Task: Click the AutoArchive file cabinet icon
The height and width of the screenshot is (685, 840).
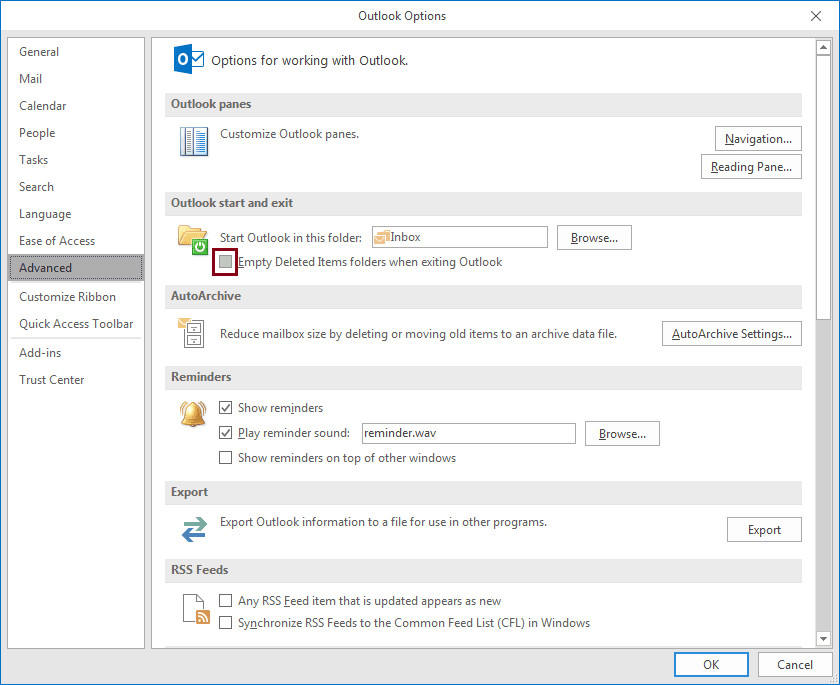Action: click(191, 332)
